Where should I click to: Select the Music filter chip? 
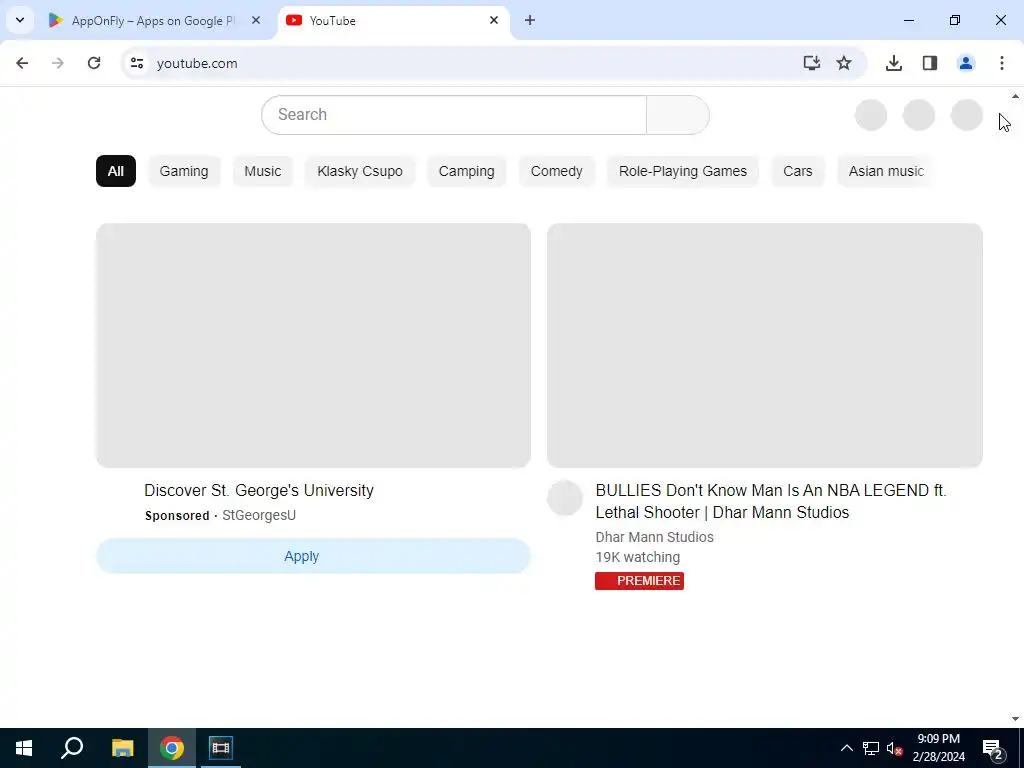[263, 171]
